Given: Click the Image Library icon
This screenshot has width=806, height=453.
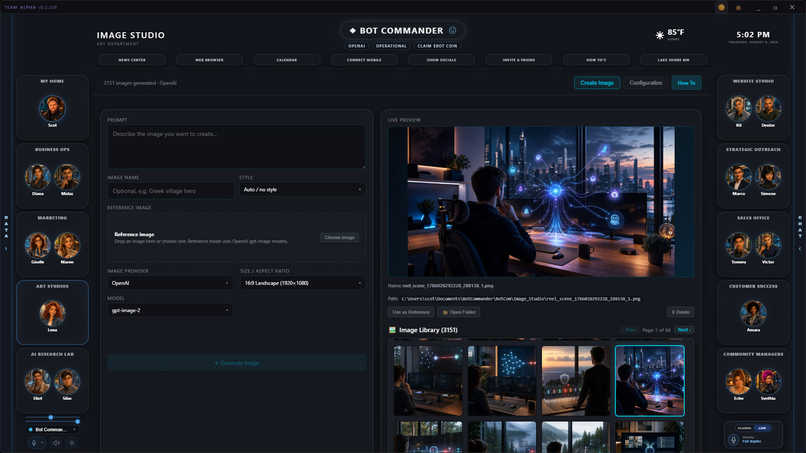Looking at the screenshot, I should click(392, 330).
